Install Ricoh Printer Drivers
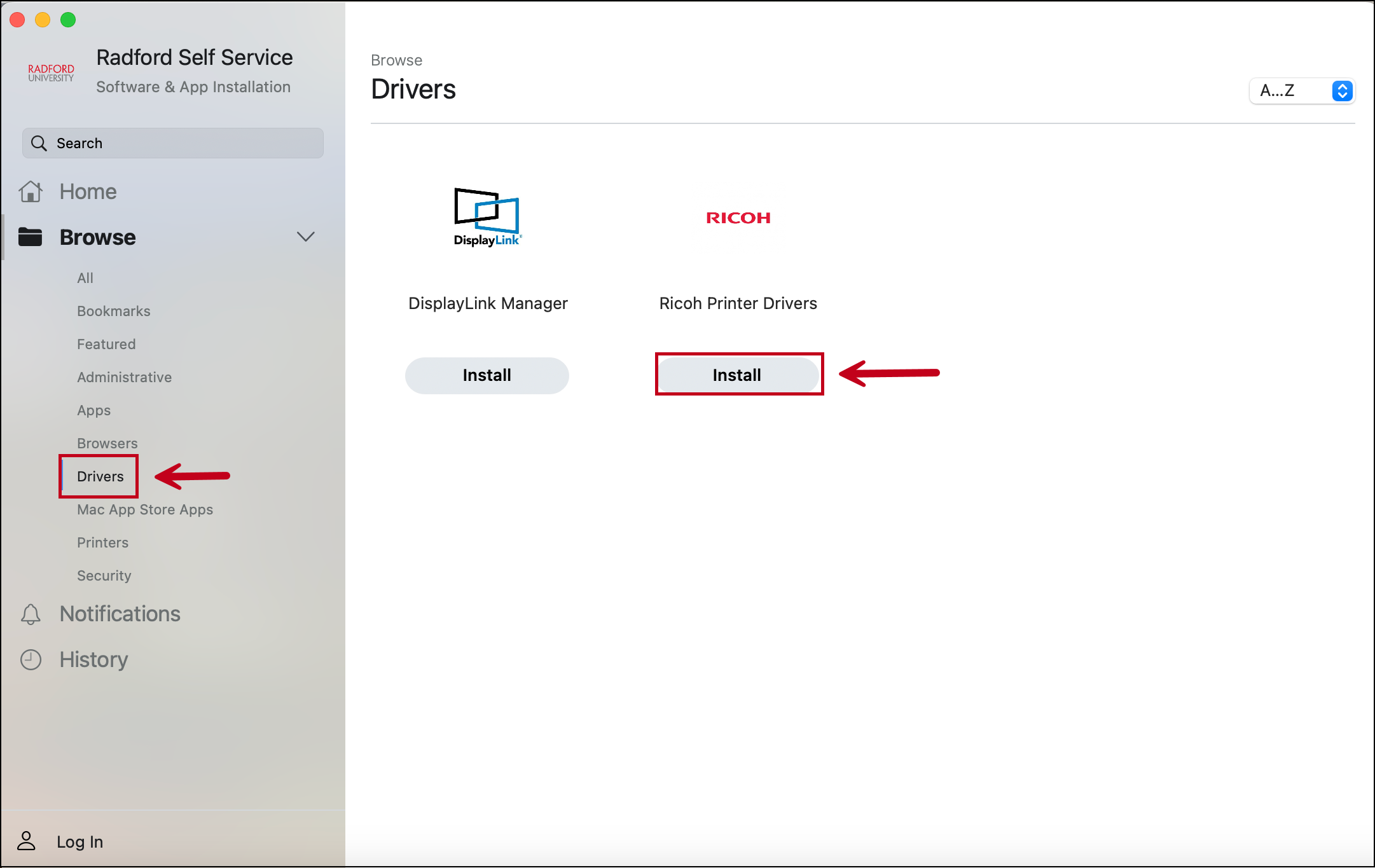 coord(737,375)
